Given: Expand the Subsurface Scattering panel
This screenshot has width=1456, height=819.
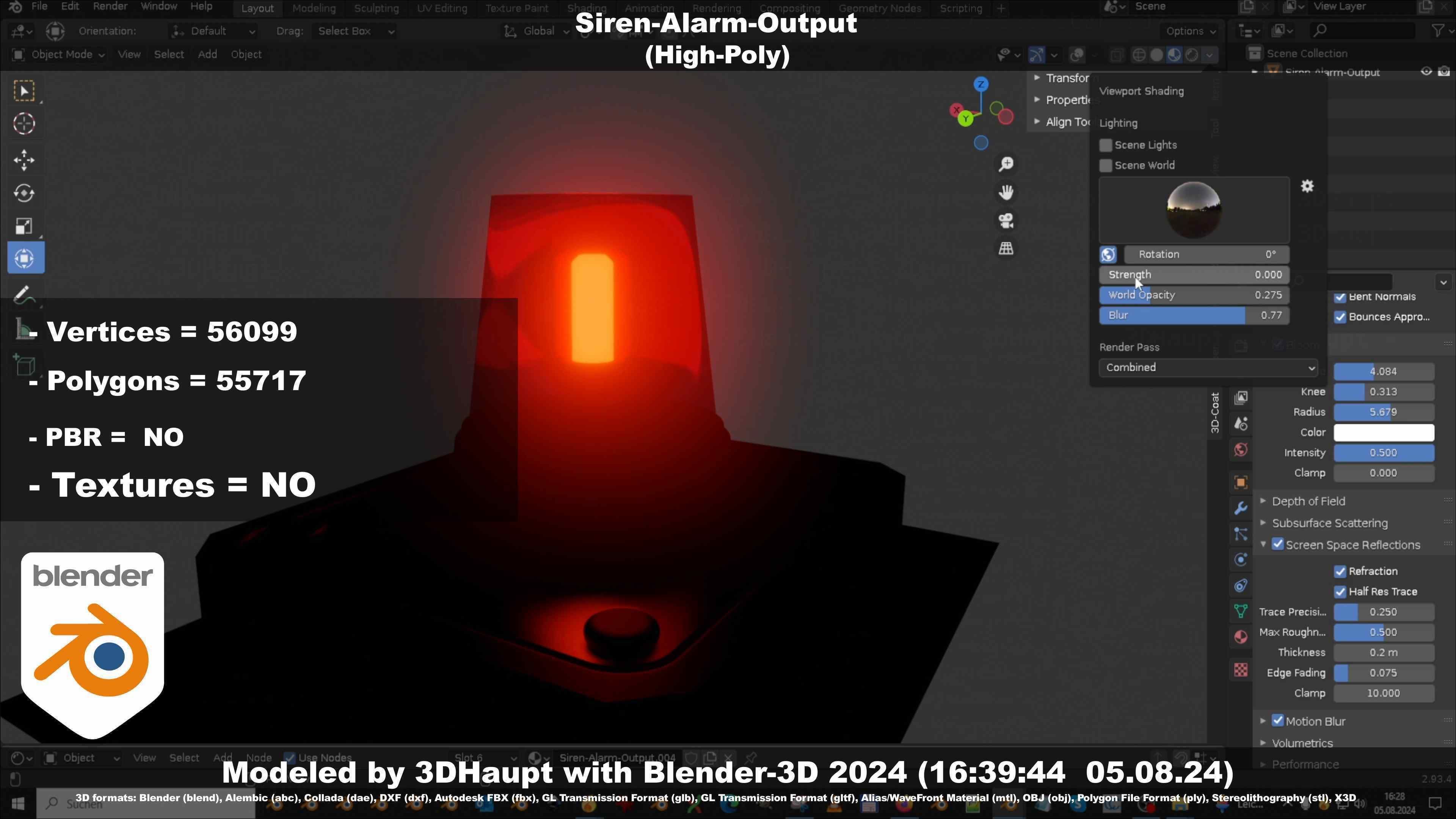Looking at the screenshot, I should (x=1329, y=523).
